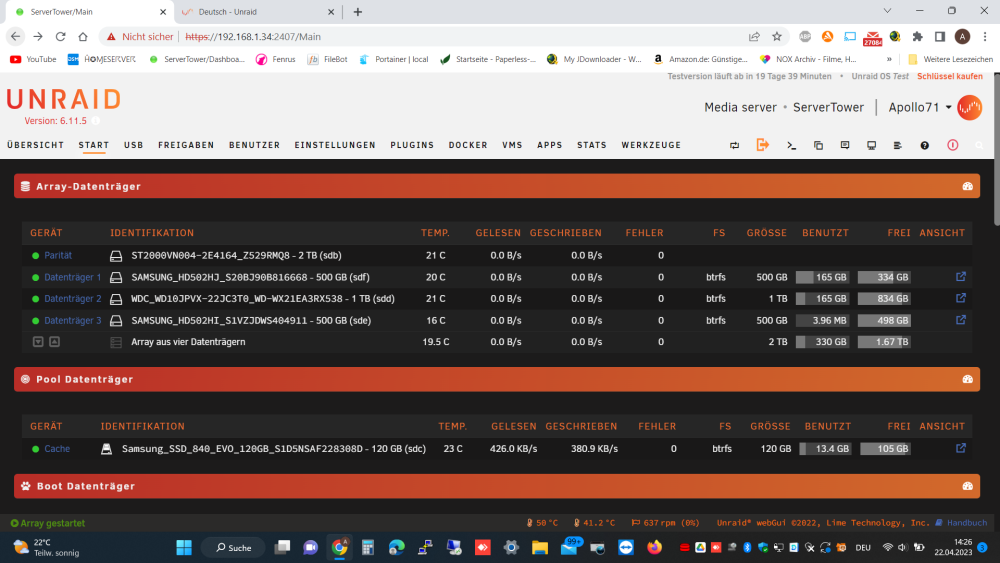Click the 165 GB used bar of Datenträger 1

(822, 277)
